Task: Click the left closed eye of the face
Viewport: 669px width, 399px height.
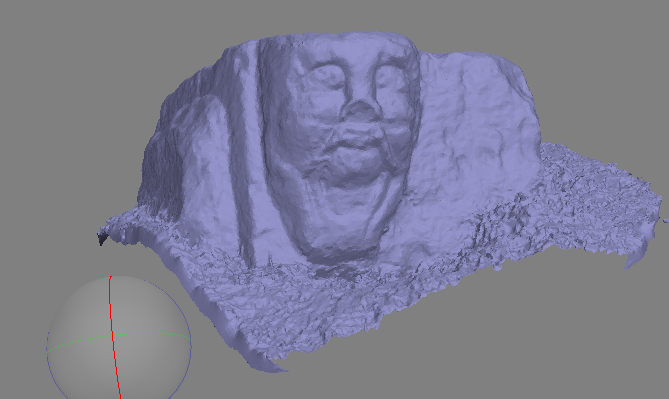Action: pyautogui.click(x=328, y=77)
